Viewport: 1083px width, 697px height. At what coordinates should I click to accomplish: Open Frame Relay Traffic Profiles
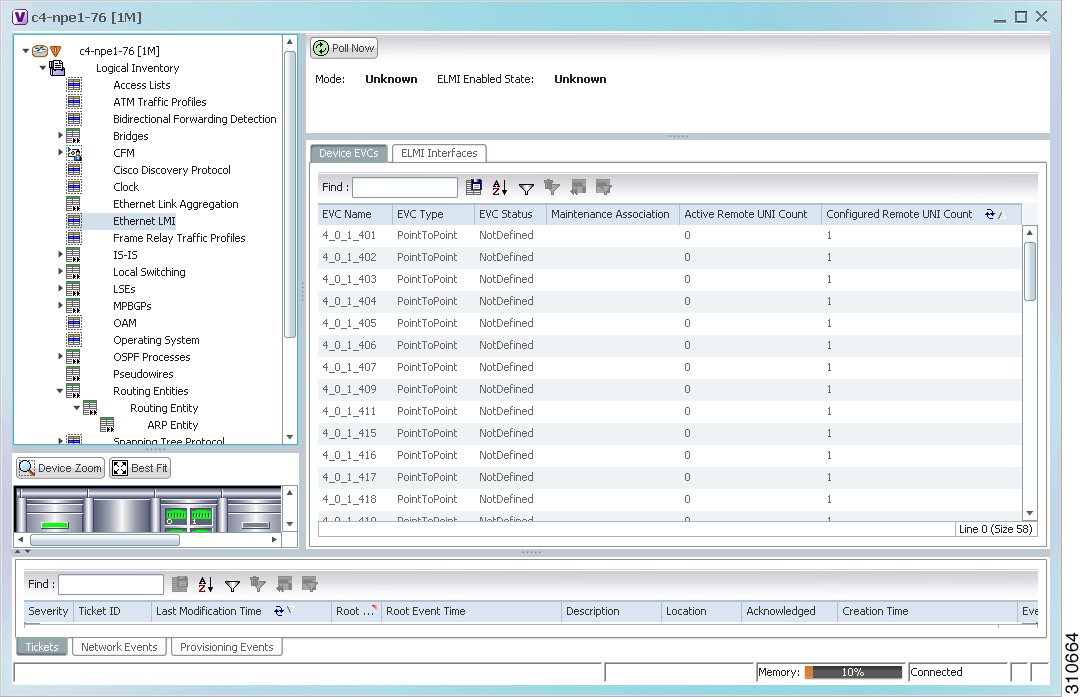tap(179, 238)
